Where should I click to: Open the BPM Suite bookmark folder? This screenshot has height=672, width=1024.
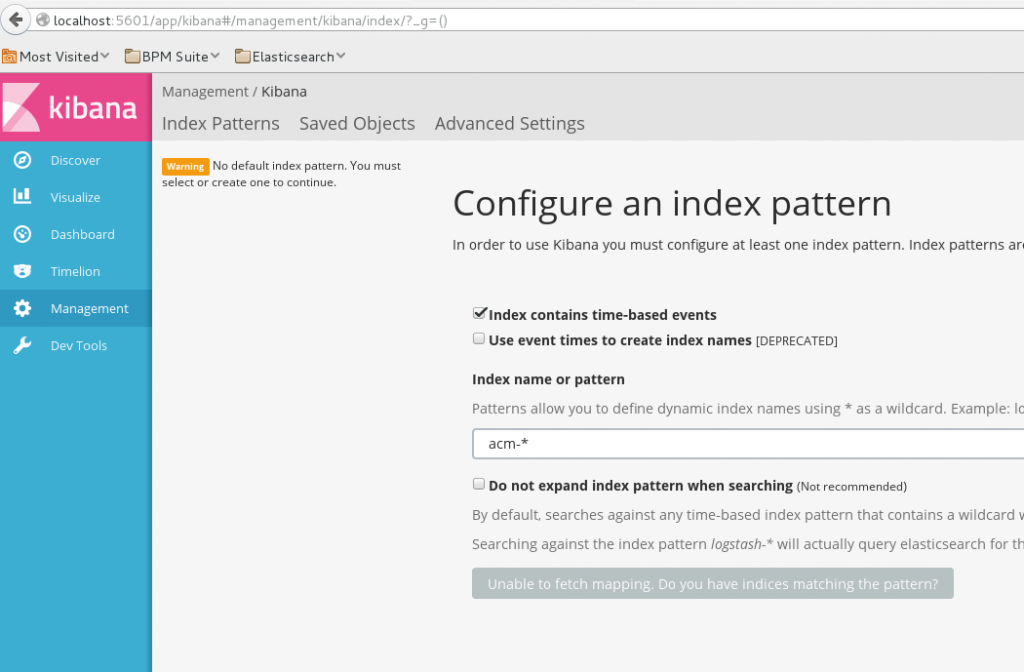click(x=172, y=56)
